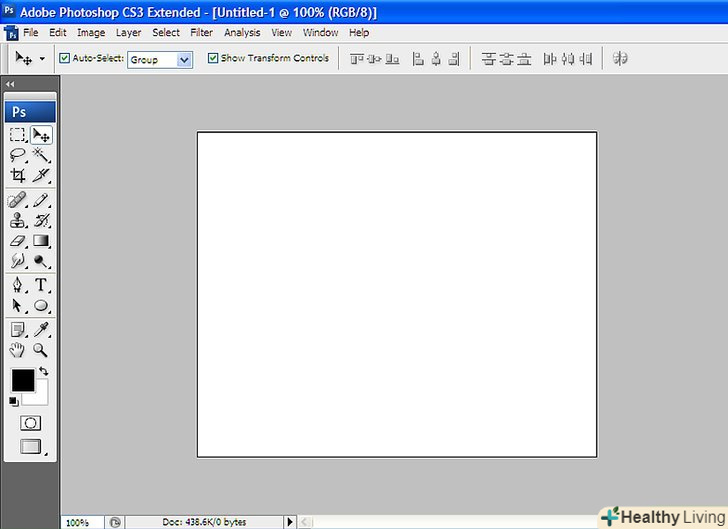Toggle the Auto-Select checkbox
728x529 pixels.
click(x=65, y=58)
